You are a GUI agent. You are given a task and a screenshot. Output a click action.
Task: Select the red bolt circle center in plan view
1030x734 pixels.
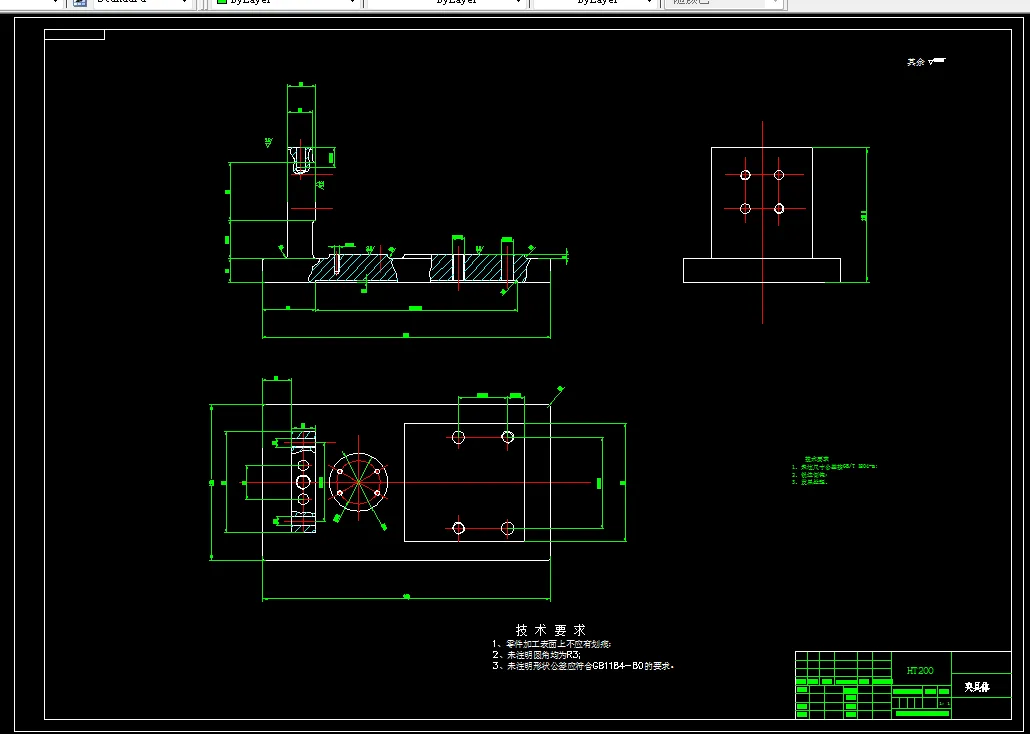coord(359,482)
